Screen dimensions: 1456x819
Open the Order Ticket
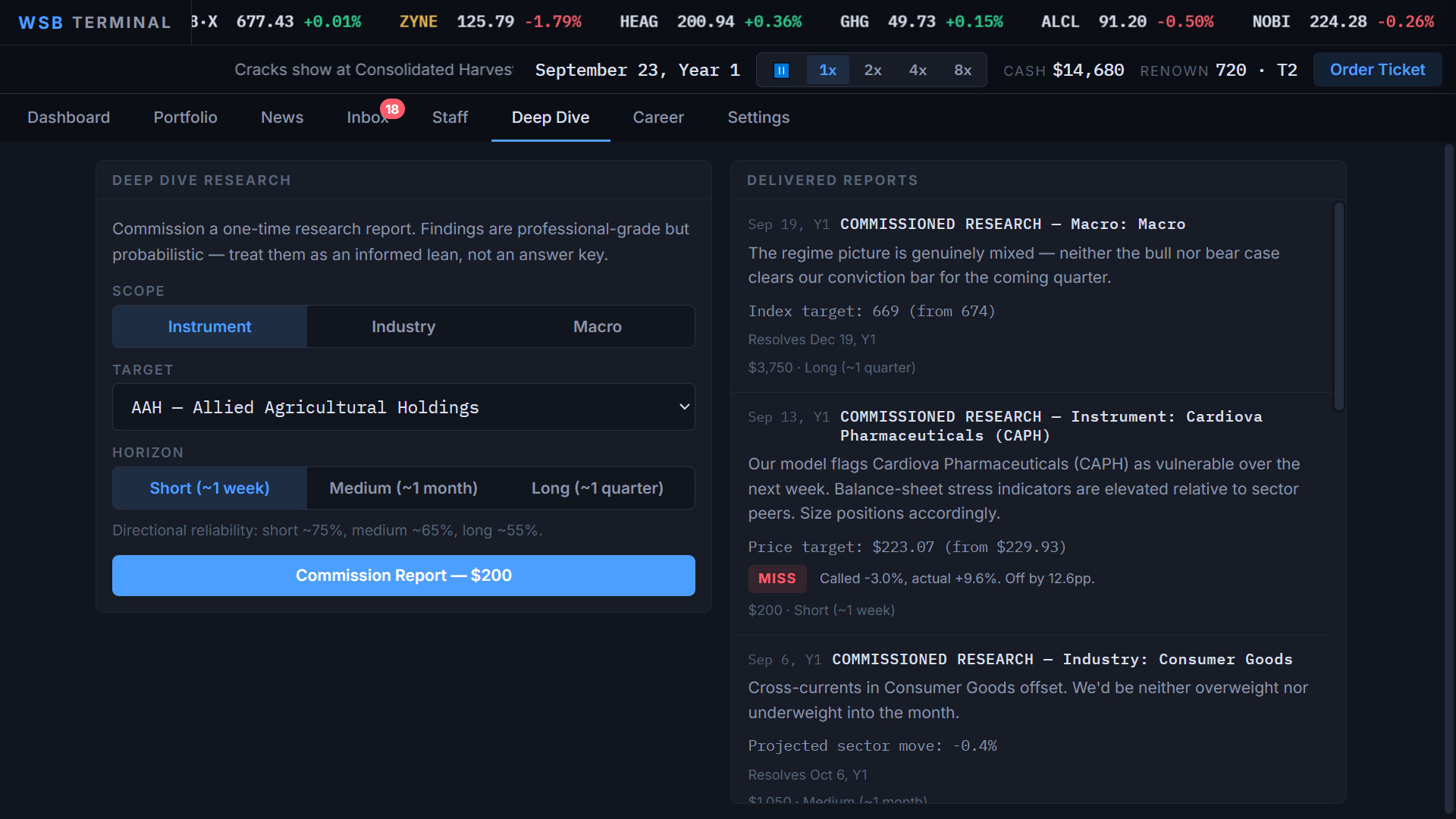[x=1377, y=70]
